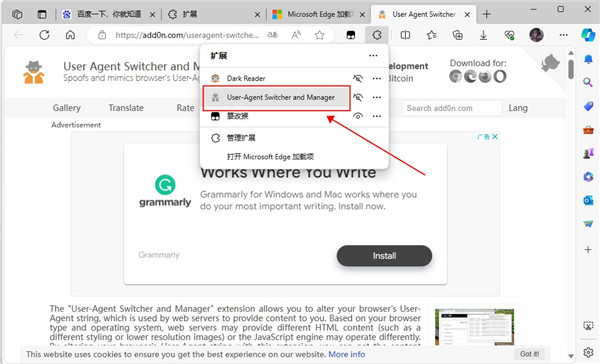This screenshot has height=364, width=600.
Task: Open Browser essentials heart icon
Action: (x=509, y=35)
